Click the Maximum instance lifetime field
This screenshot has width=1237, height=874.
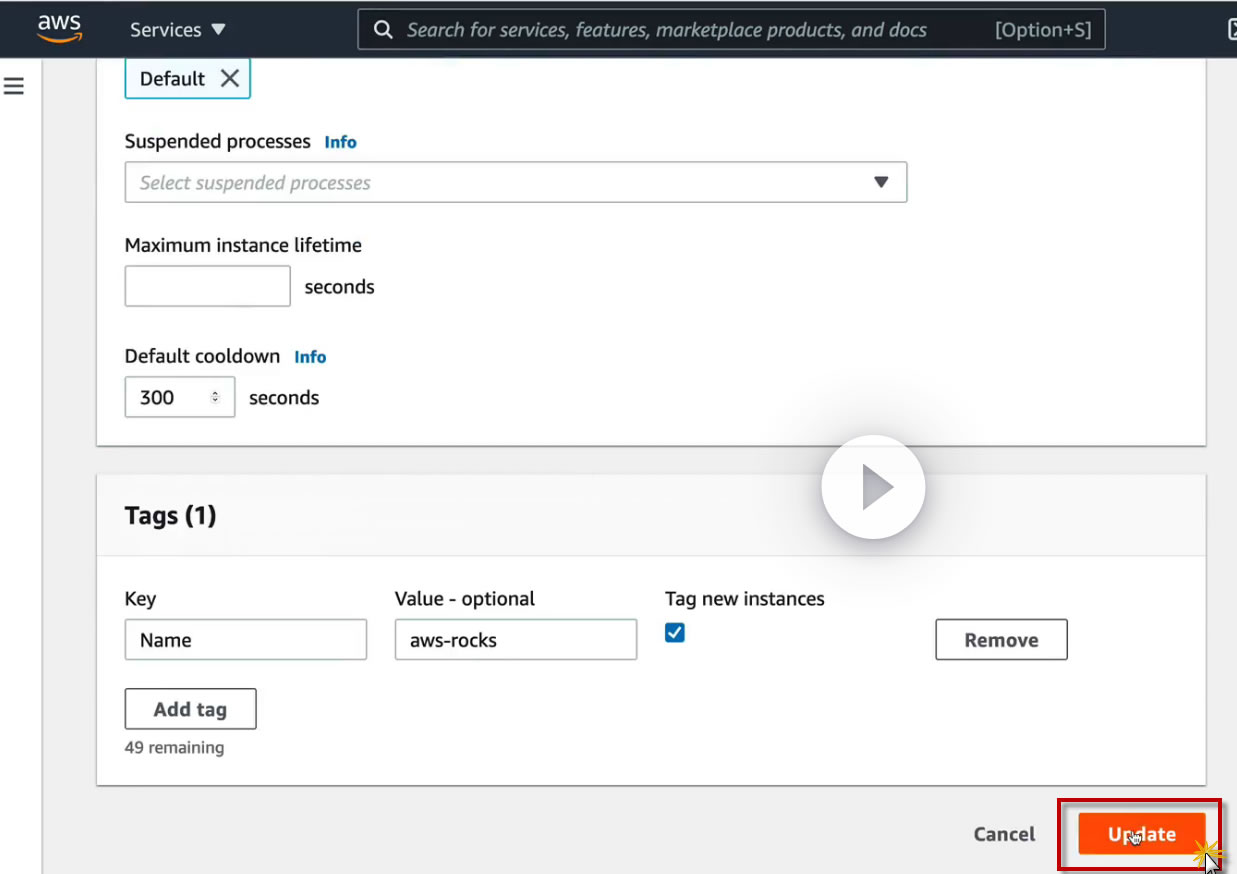tap(207, 286)
